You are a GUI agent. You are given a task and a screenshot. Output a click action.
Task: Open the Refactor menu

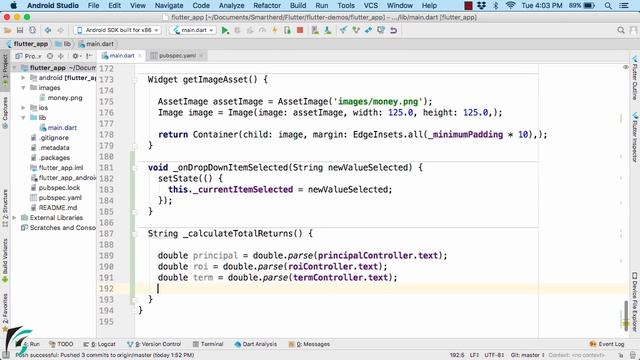pos(267,6)
